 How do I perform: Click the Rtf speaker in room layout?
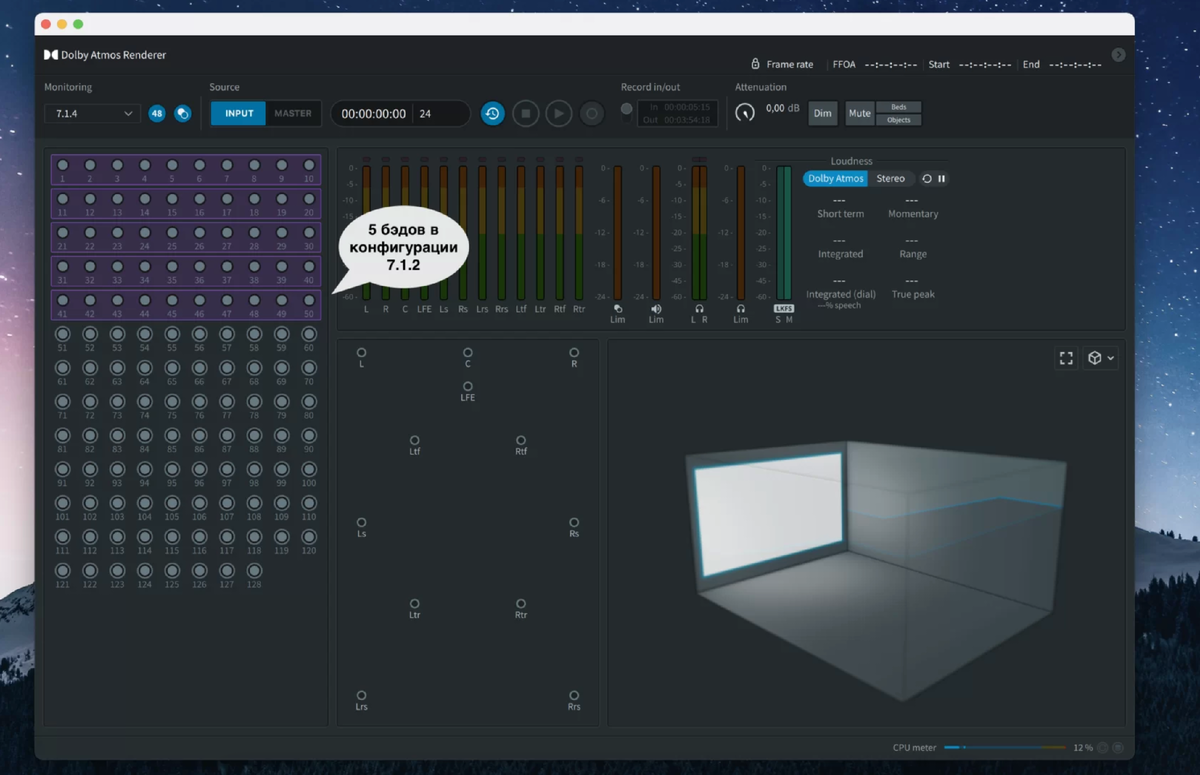[x=521, y=440]
